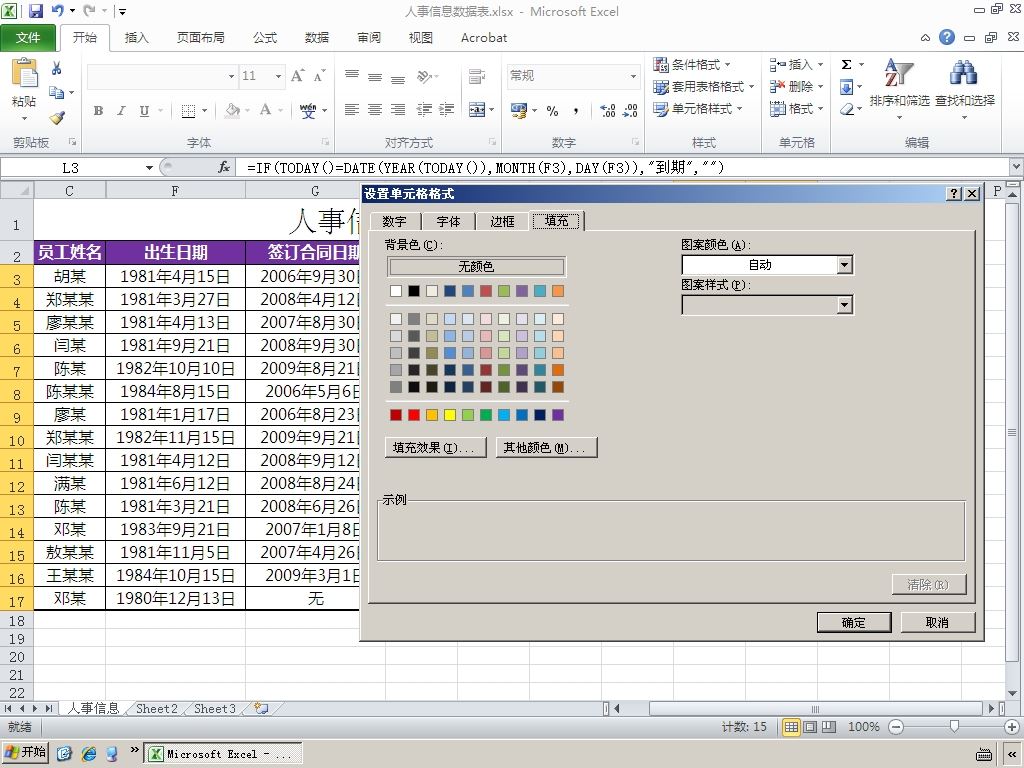The height and width of the screenshot is (768, 1024).
Task: Open the font name combo box
Action: (162, 76)
